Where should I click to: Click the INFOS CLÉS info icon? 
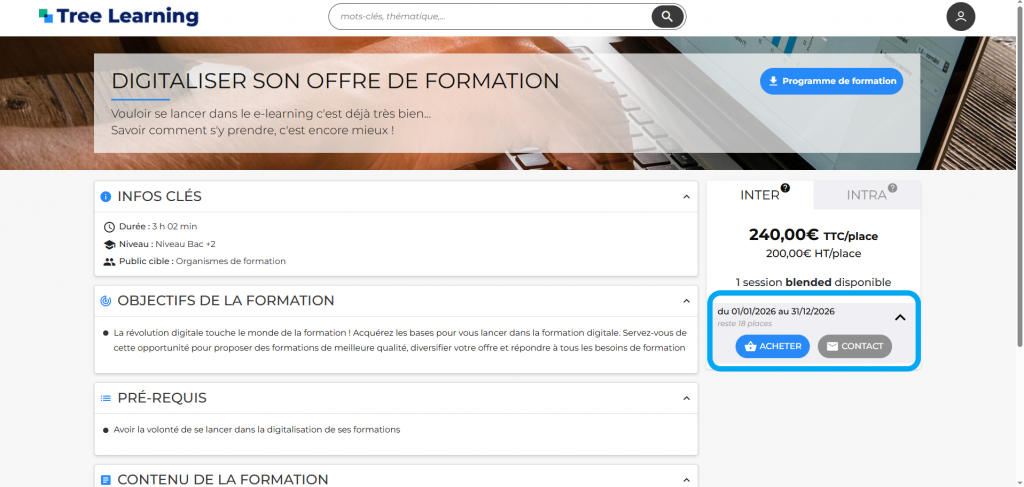point(106,197)
